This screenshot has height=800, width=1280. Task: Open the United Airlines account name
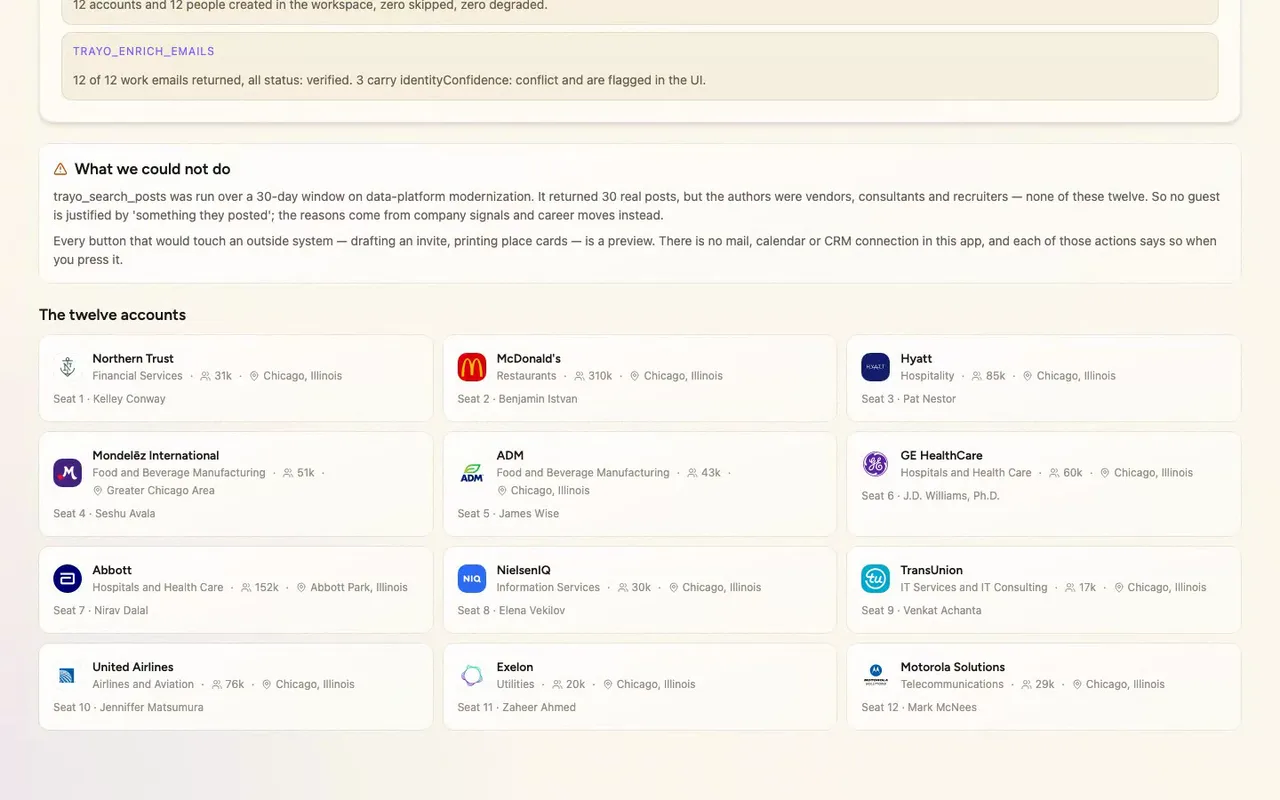click(x=133, y=668)
